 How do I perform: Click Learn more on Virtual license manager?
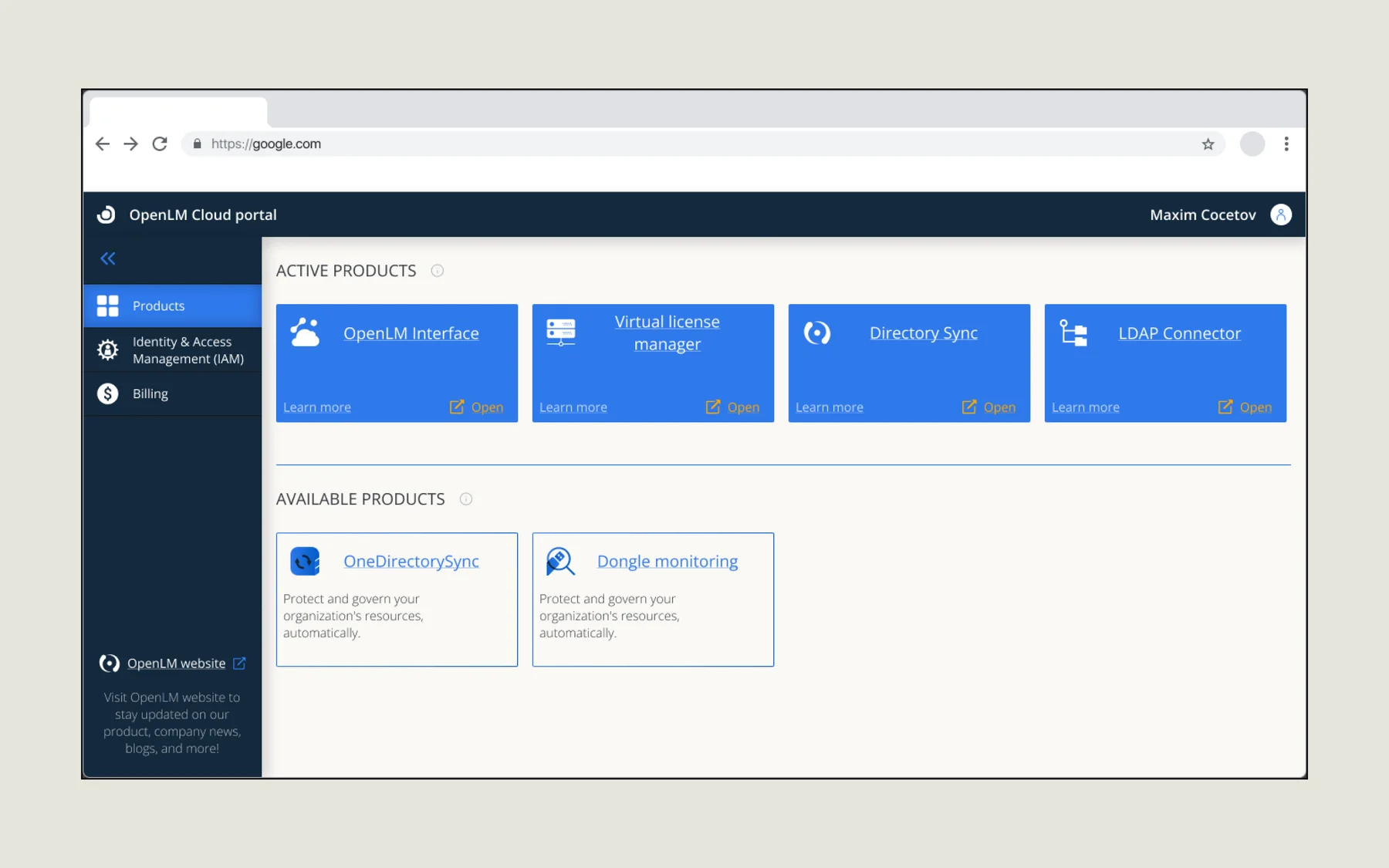[573, 407]
